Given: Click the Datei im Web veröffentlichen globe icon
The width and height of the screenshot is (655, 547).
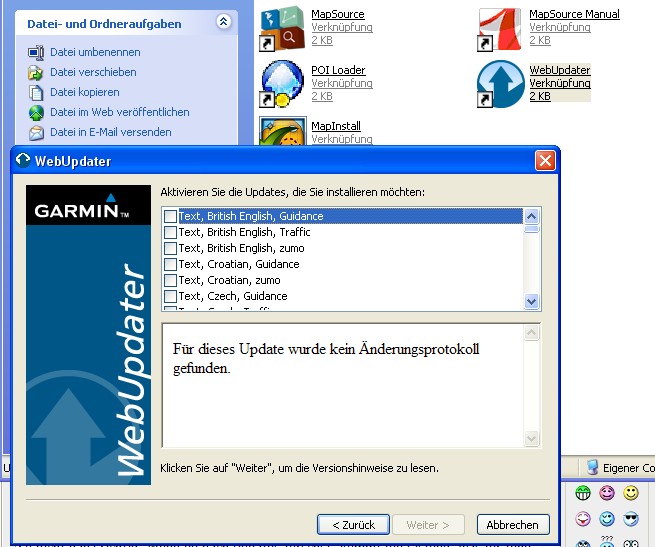Looking at the screenshot, I should [x=37, y=112].
